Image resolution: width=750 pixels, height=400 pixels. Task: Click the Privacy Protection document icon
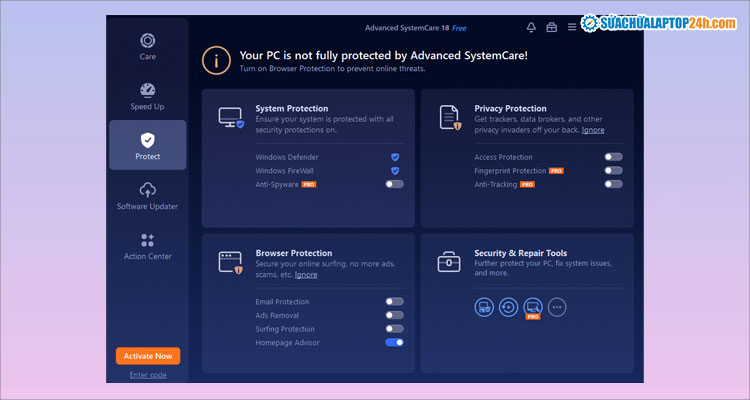tap(450, 118)
